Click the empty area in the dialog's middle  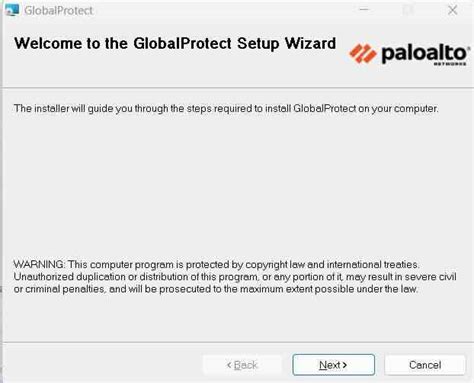point(237,187)
